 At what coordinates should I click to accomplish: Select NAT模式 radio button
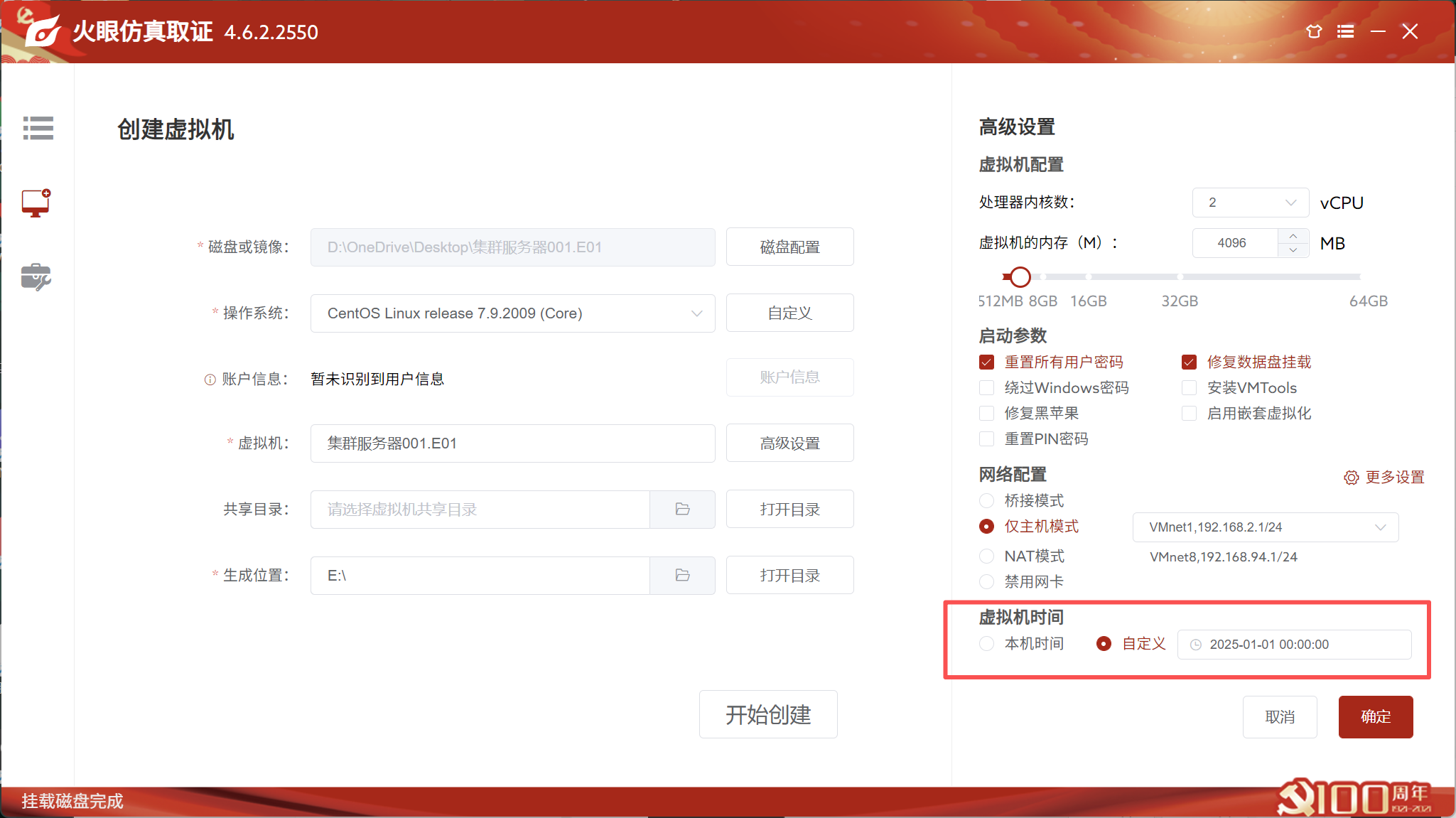(x=986, y=556)
